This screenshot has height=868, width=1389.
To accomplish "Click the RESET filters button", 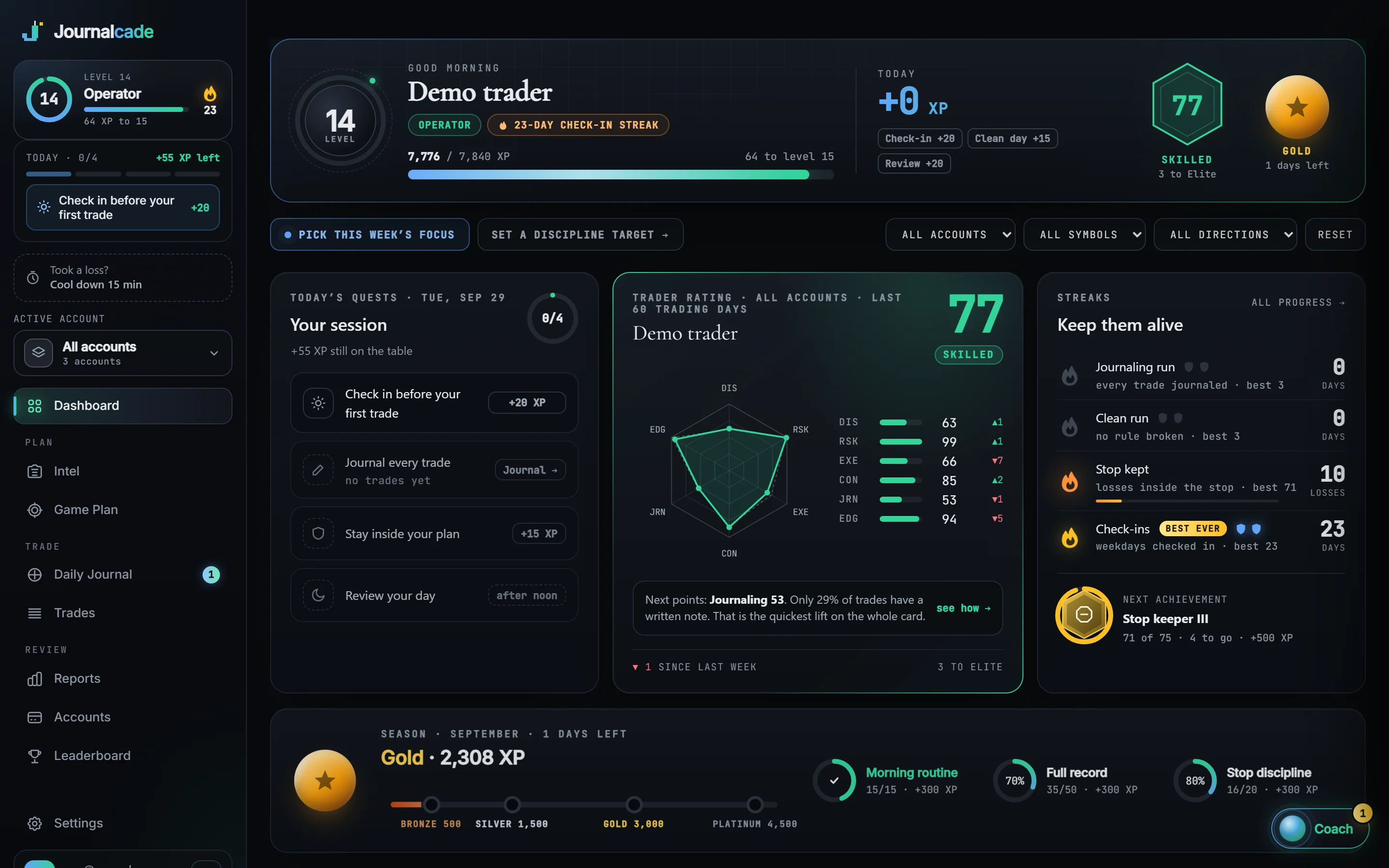I will 1335,234.
